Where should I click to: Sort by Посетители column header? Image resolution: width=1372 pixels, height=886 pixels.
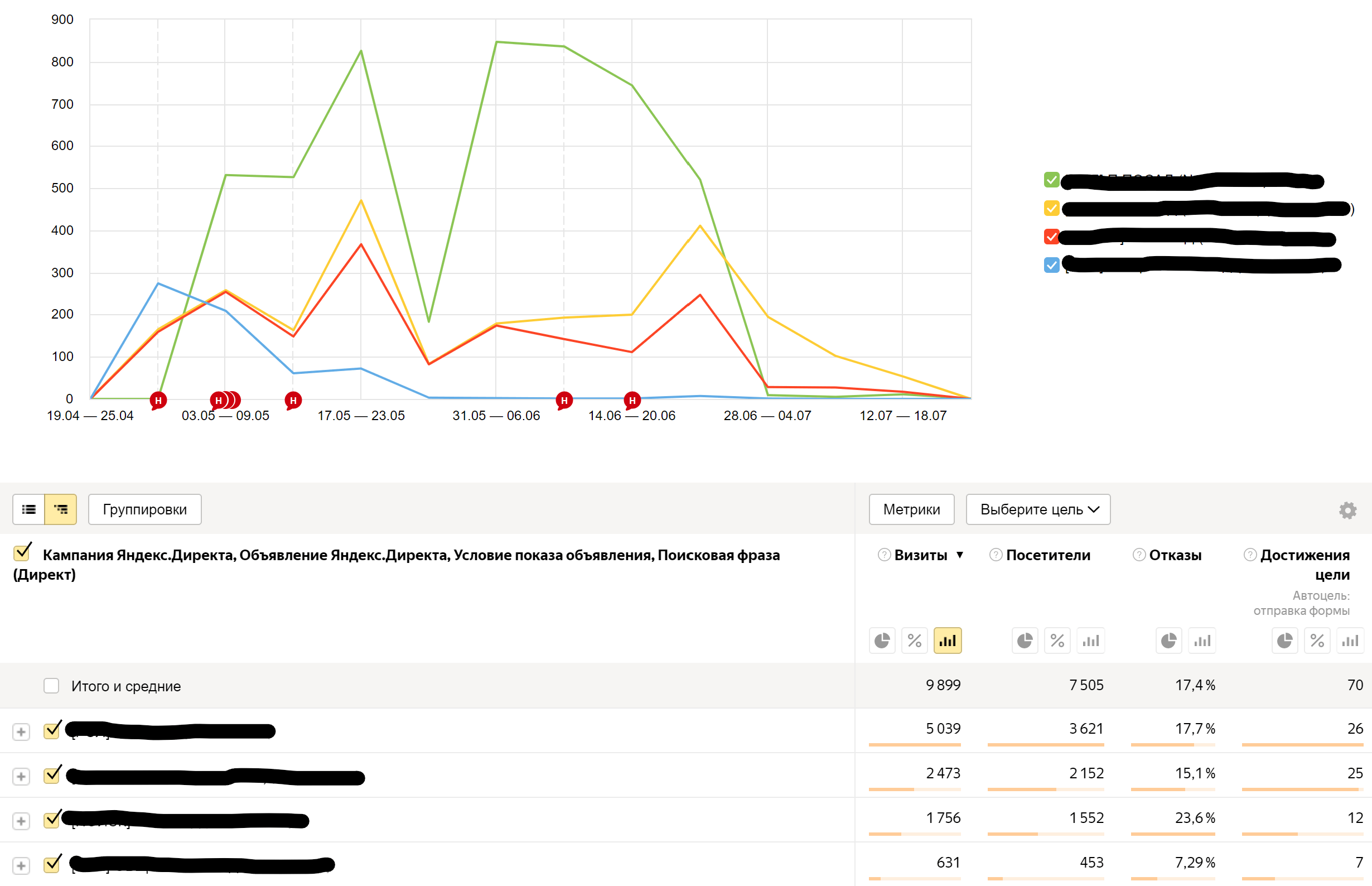click(1048, 555)
